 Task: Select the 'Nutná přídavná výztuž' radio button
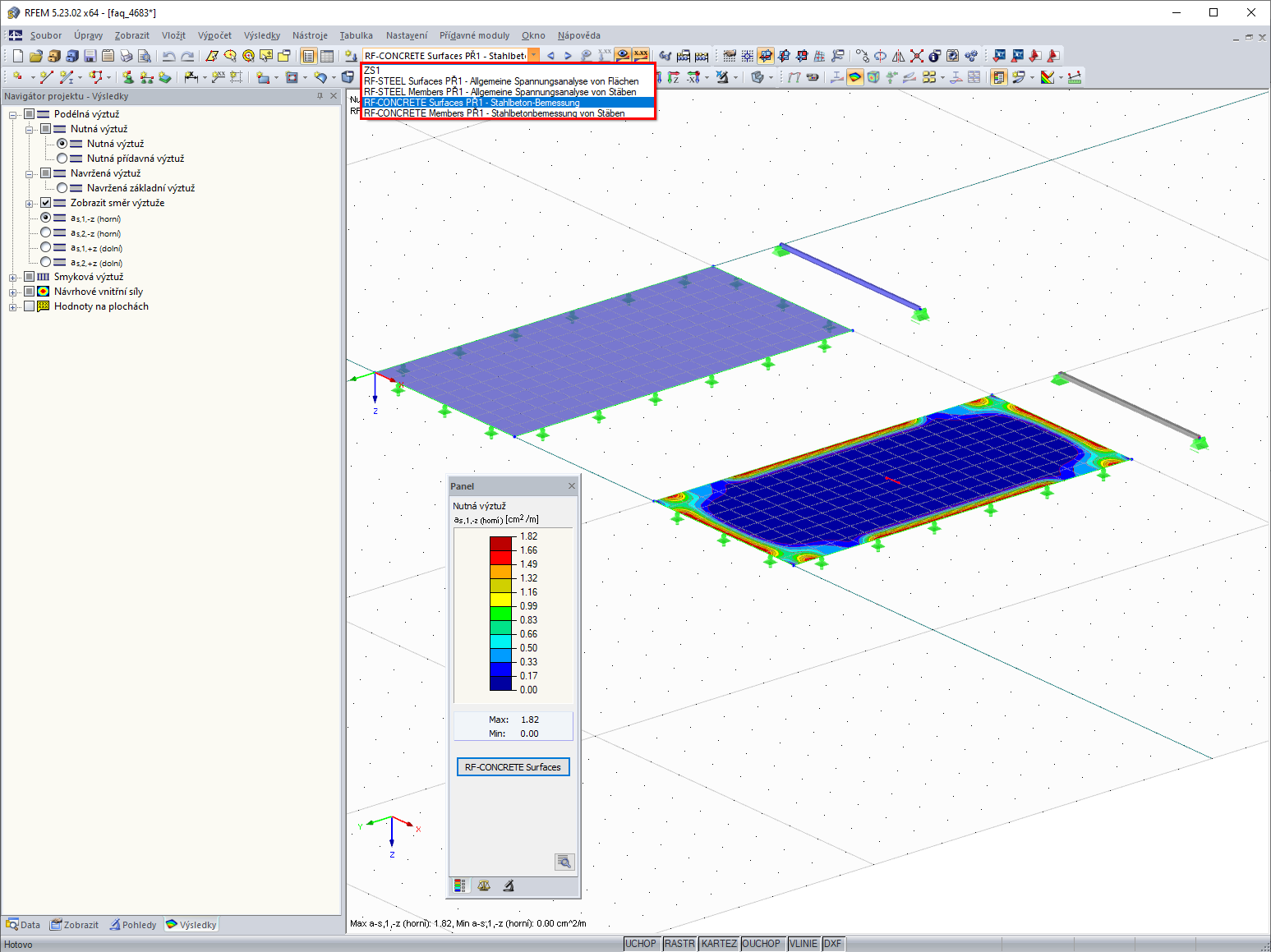click(62, 159)
